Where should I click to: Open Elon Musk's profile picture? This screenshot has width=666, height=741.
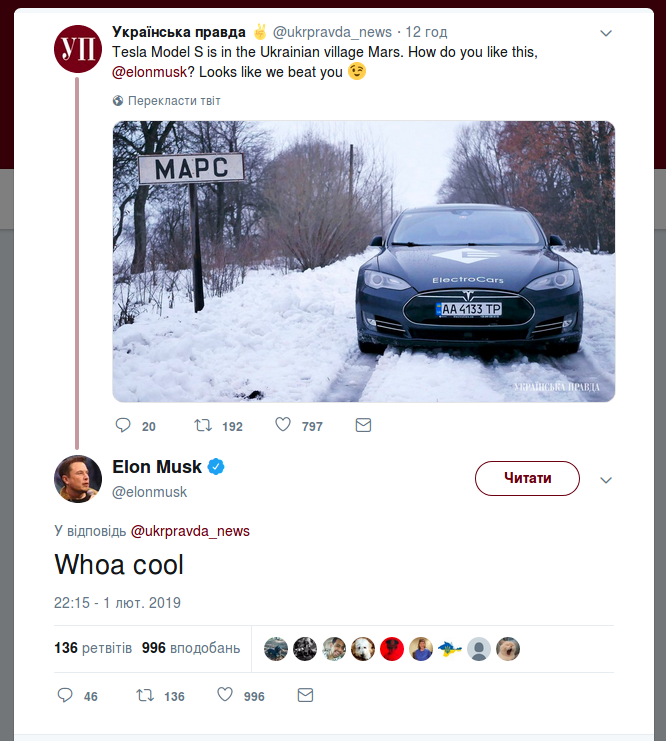[77, 477]
